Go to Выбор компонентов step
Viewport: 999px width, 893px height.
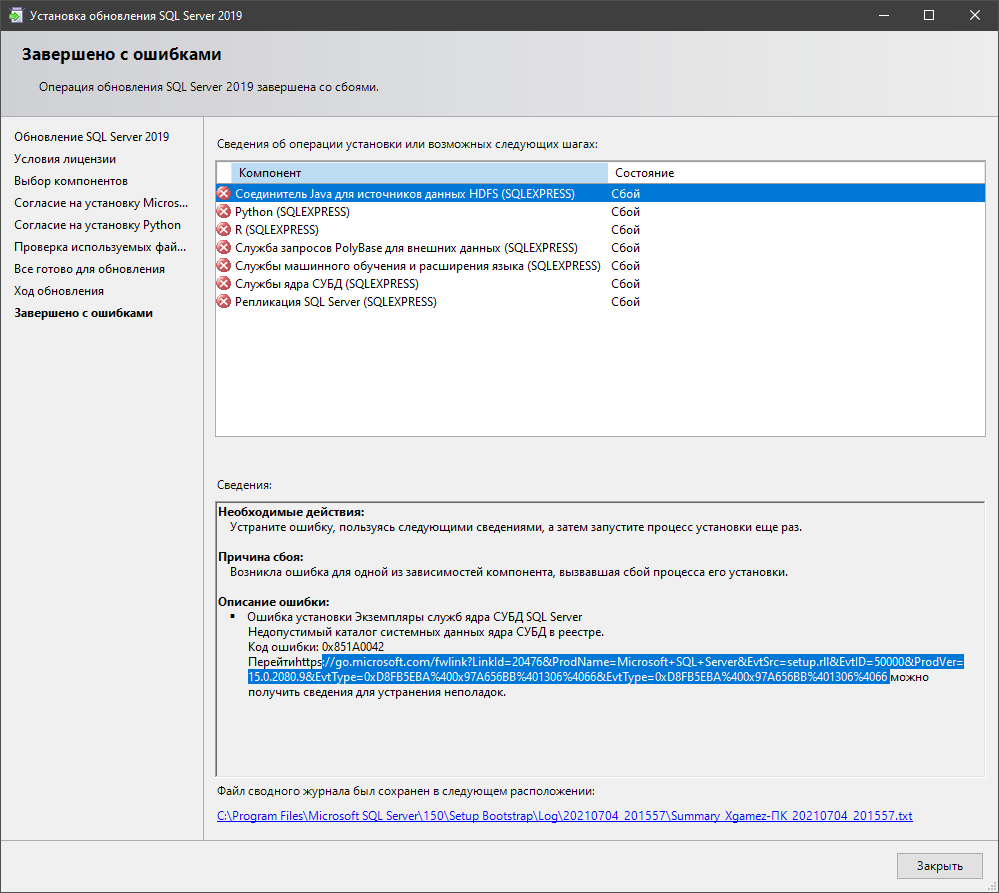(71, 181)
